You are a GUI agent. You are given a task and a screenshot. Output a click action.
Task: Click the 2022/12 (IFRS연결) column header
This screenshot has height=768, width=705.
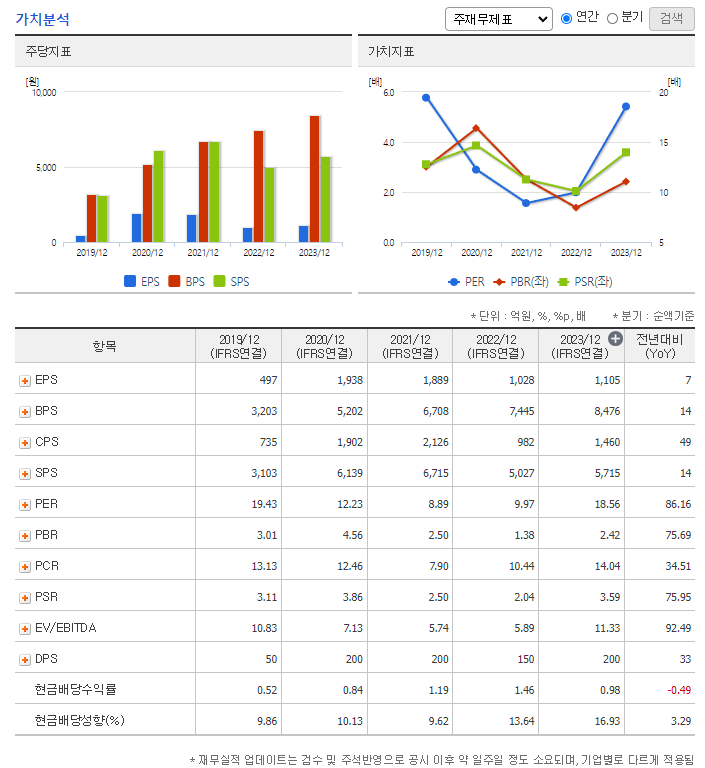pos(496,346)
